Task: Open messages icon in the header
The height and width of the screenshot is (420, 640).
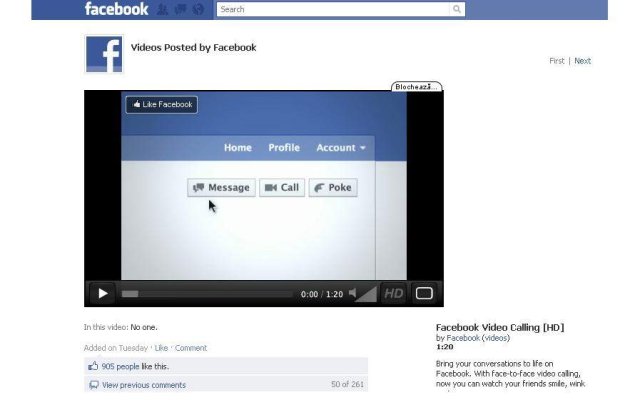Action: pyautogui.click(x=180, y=9)
